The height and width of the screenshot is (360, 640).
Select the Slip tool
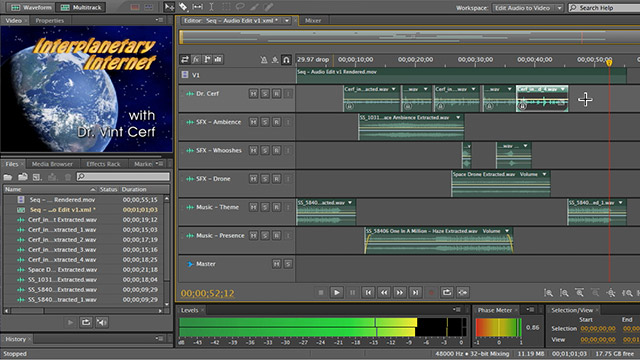click(x=197, y=7)
